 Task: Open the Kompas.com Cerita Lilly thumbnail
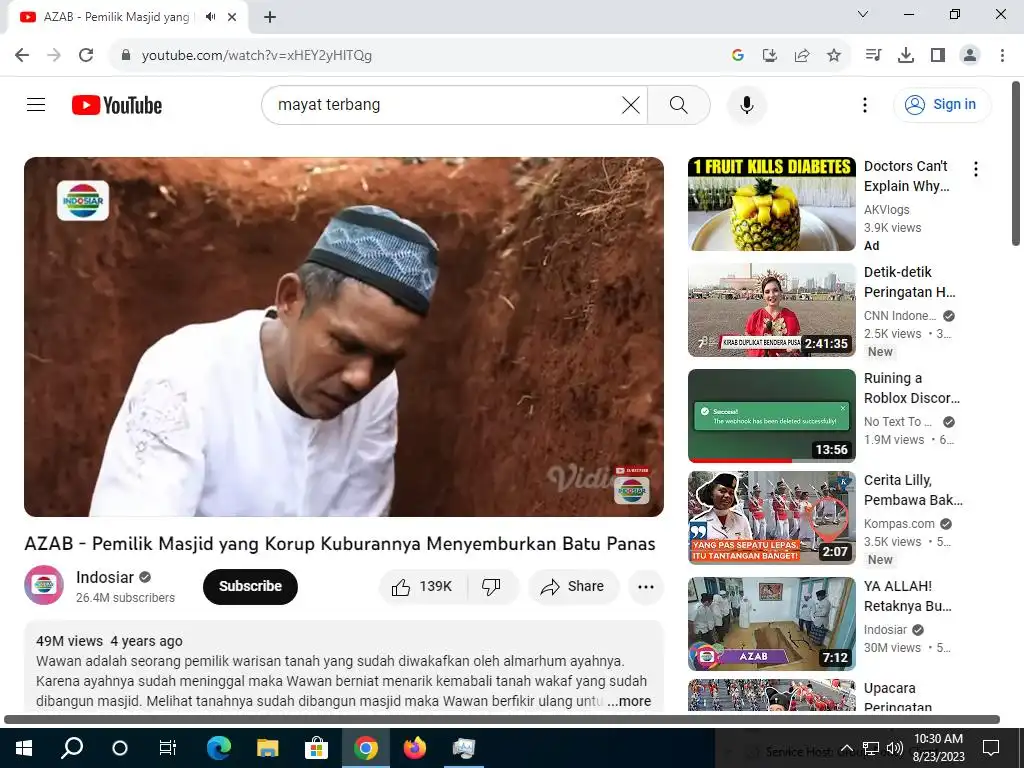pyautogui.click(x=771, y=518)
